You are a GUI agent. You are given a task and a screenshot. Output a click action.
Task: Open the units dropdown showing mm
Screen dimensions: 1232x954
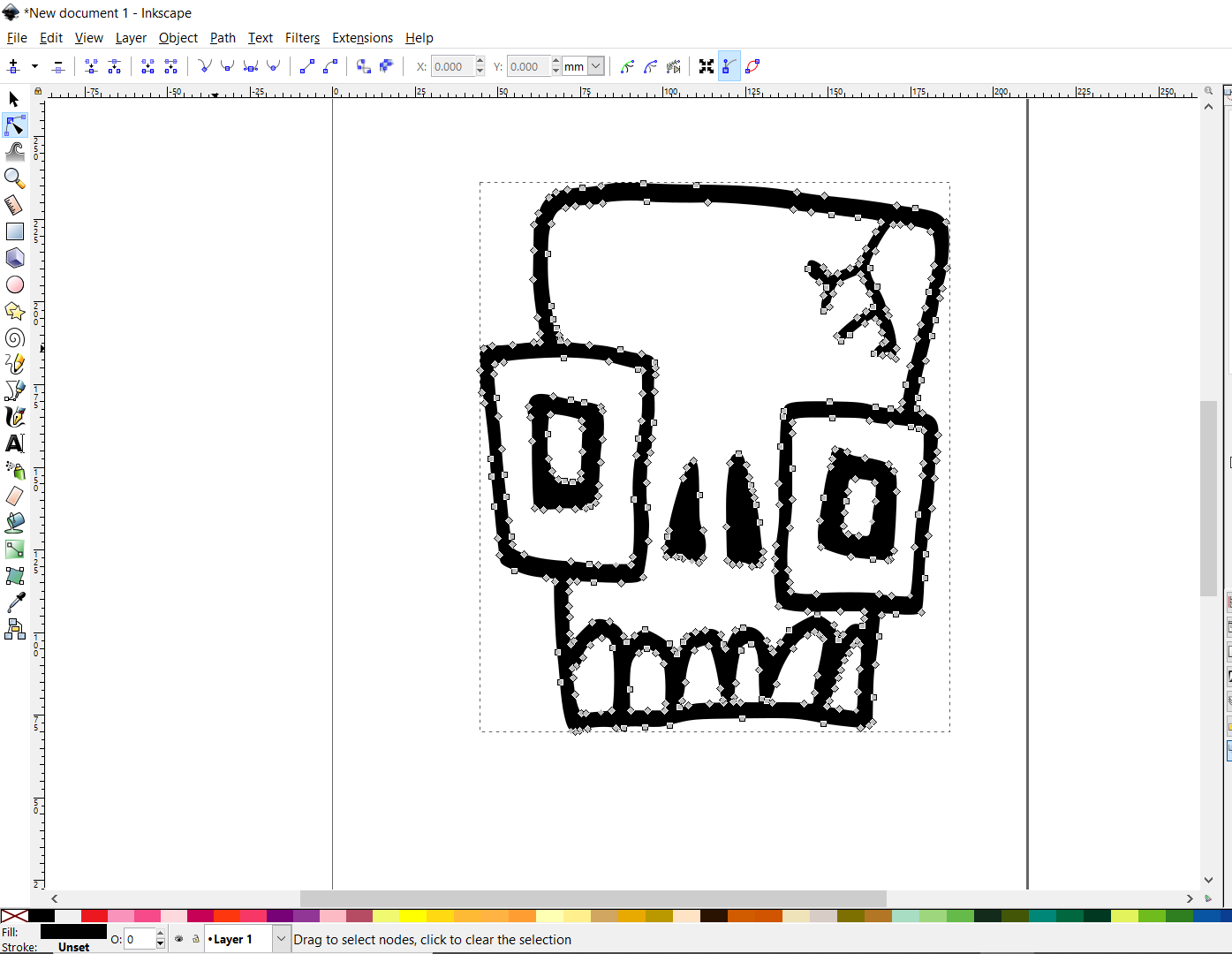point(584,65)
